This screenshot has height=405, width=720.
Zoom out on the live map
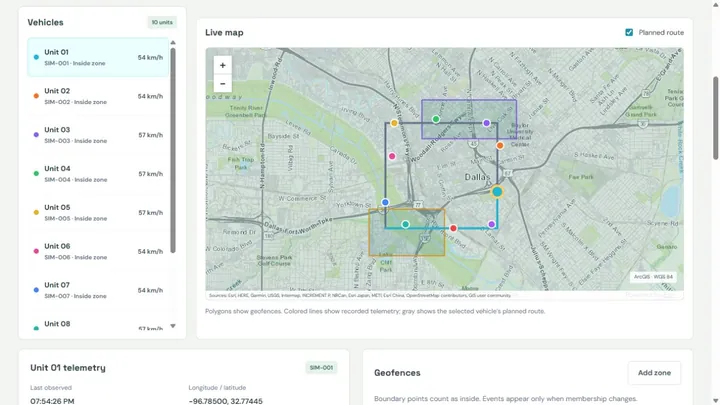pos(223,84)
